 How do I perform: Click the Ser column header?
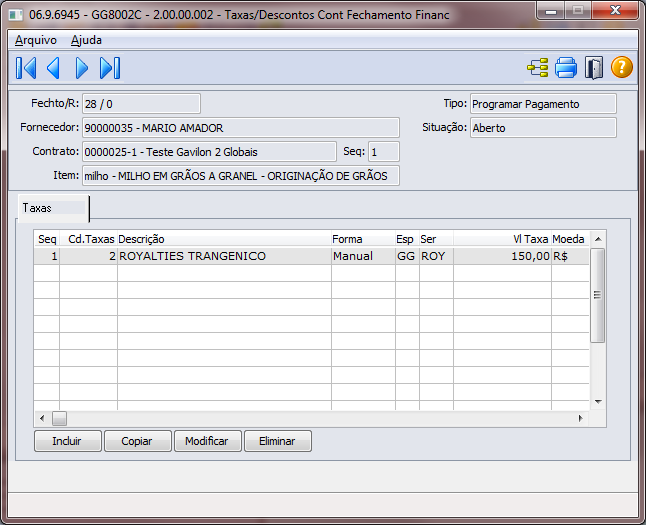(x=436, y=239)
